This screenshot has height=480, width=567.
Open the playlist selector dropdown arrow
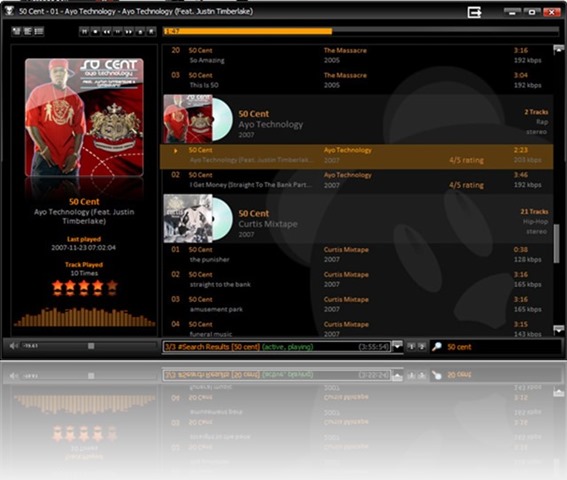tap(397, 346)
